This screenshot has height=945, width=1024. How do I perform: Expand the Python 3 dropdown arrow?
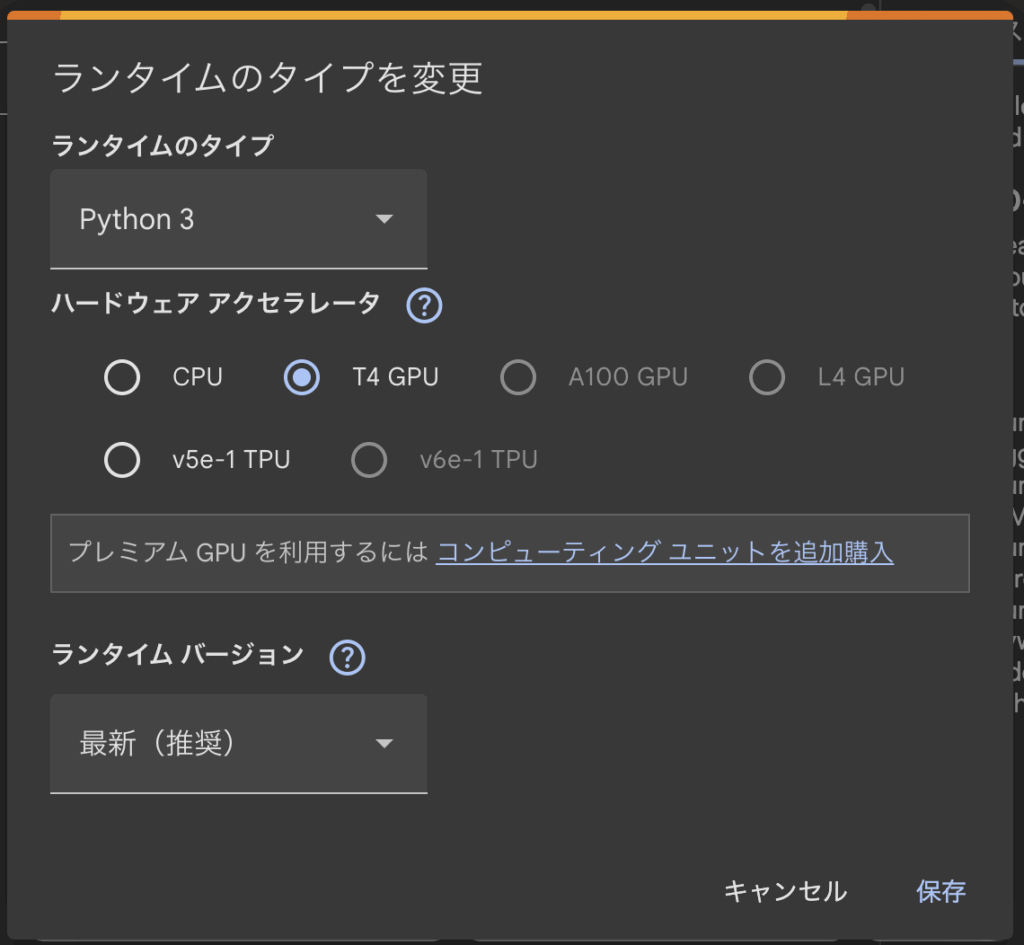pos(384,220)
